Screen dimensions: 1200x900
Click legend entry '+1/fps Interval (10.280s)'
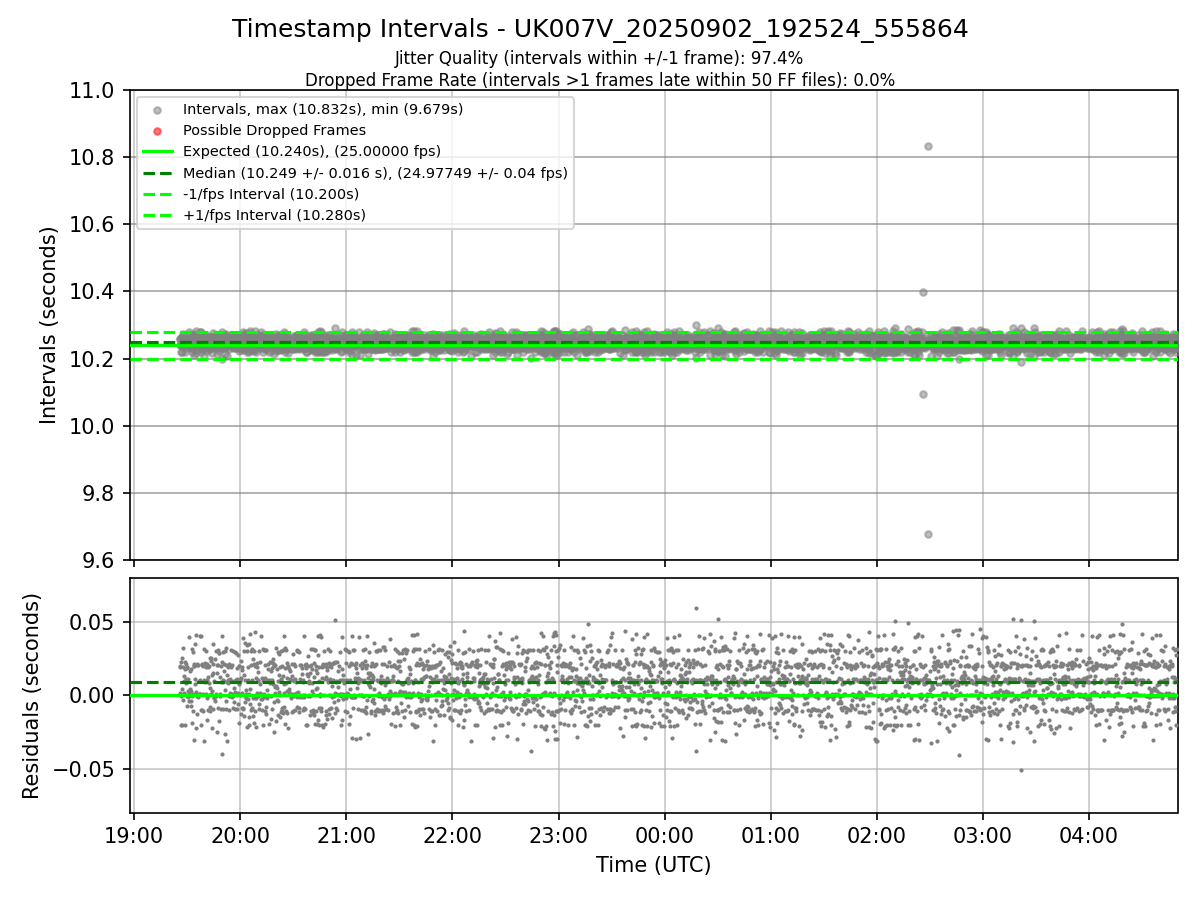click(274, 215)
